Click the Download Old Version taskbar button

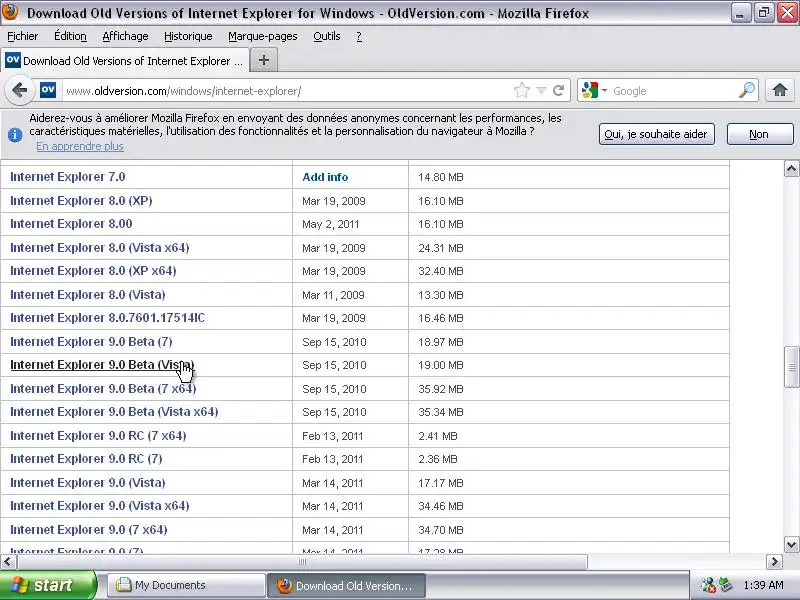346,586
